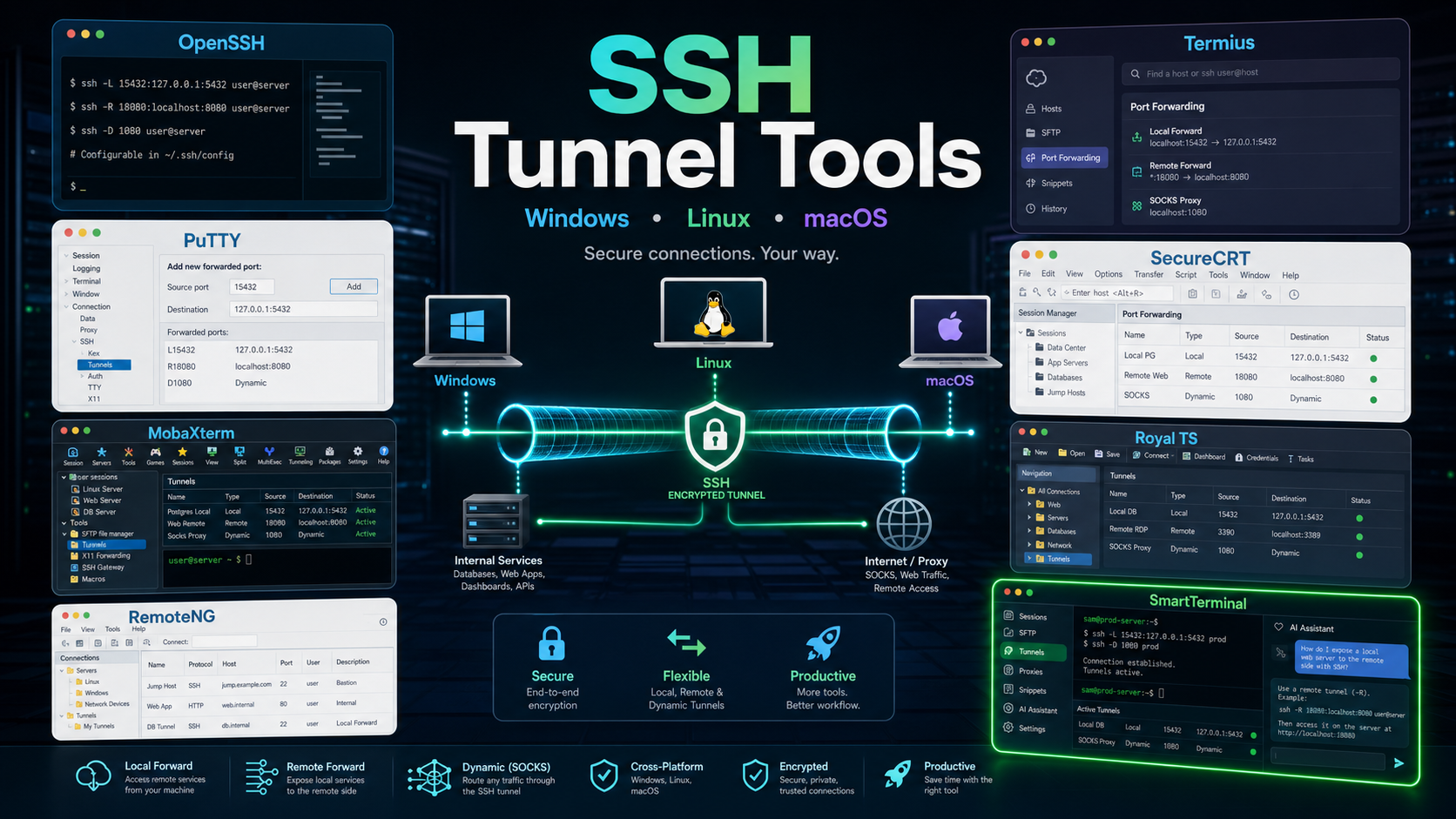The width and height of the screenshot is (1456, 819).
Task: Open MobaXterm Split toolbar icon
Action: 239,452
